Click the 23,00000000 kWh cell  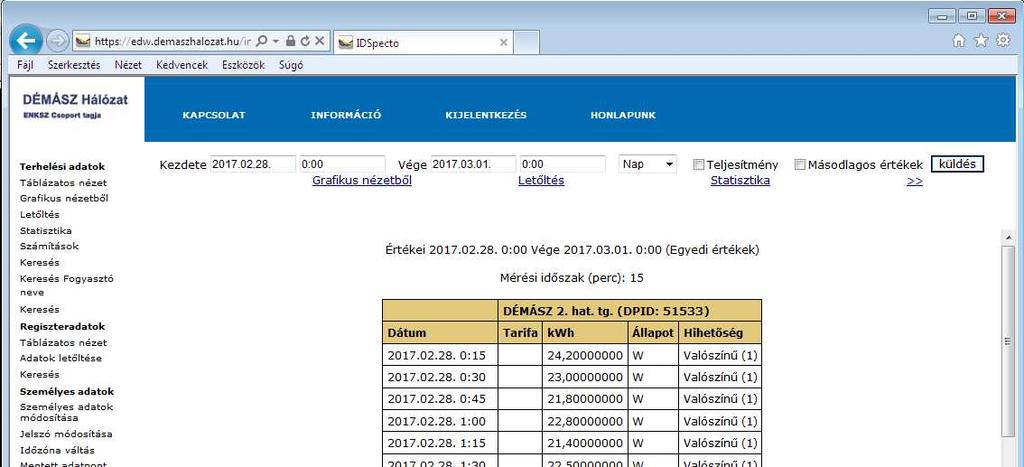coord(584,377)
